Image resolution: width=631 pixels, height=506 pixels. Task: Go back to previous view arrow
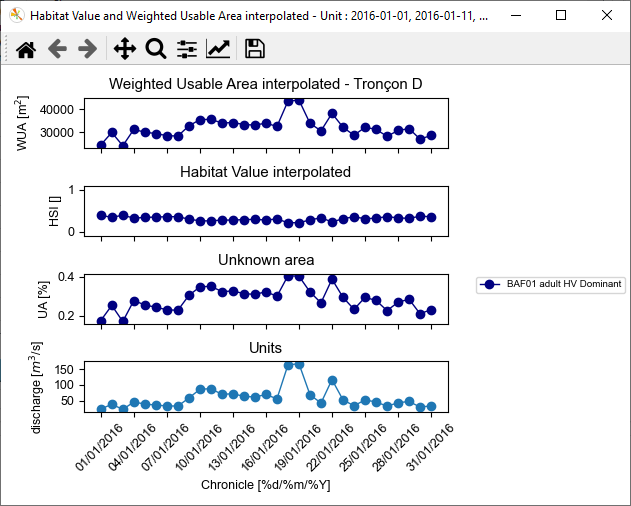[x=57, y=48]
